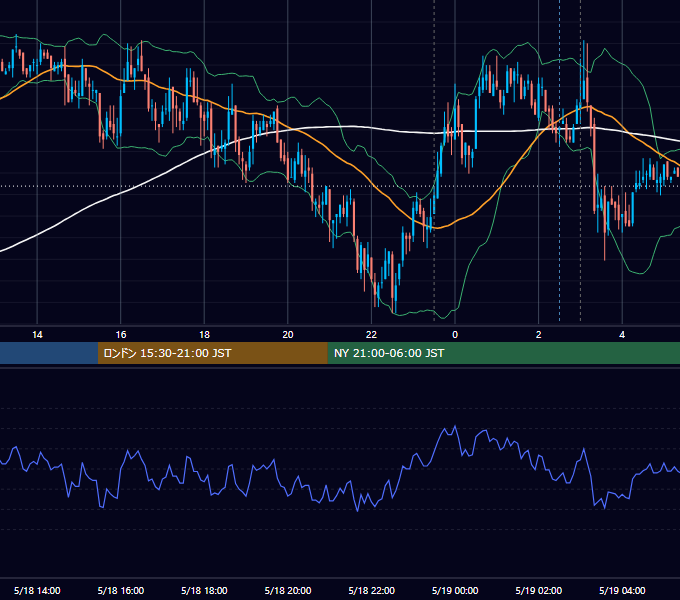Click the 20 hour axis label

point(288,335)
